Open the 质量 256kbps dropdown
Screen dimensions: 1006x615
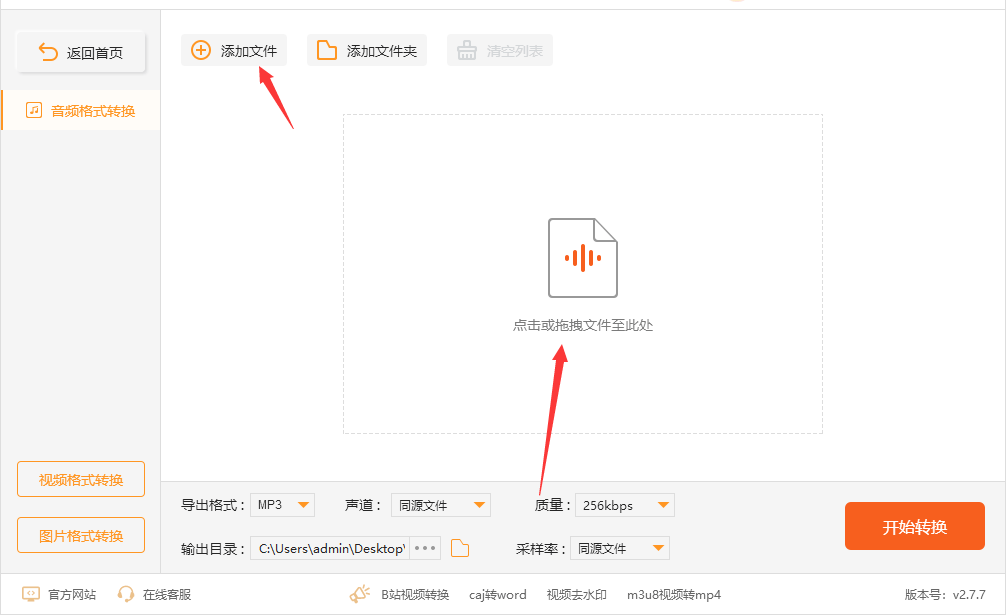625,505
